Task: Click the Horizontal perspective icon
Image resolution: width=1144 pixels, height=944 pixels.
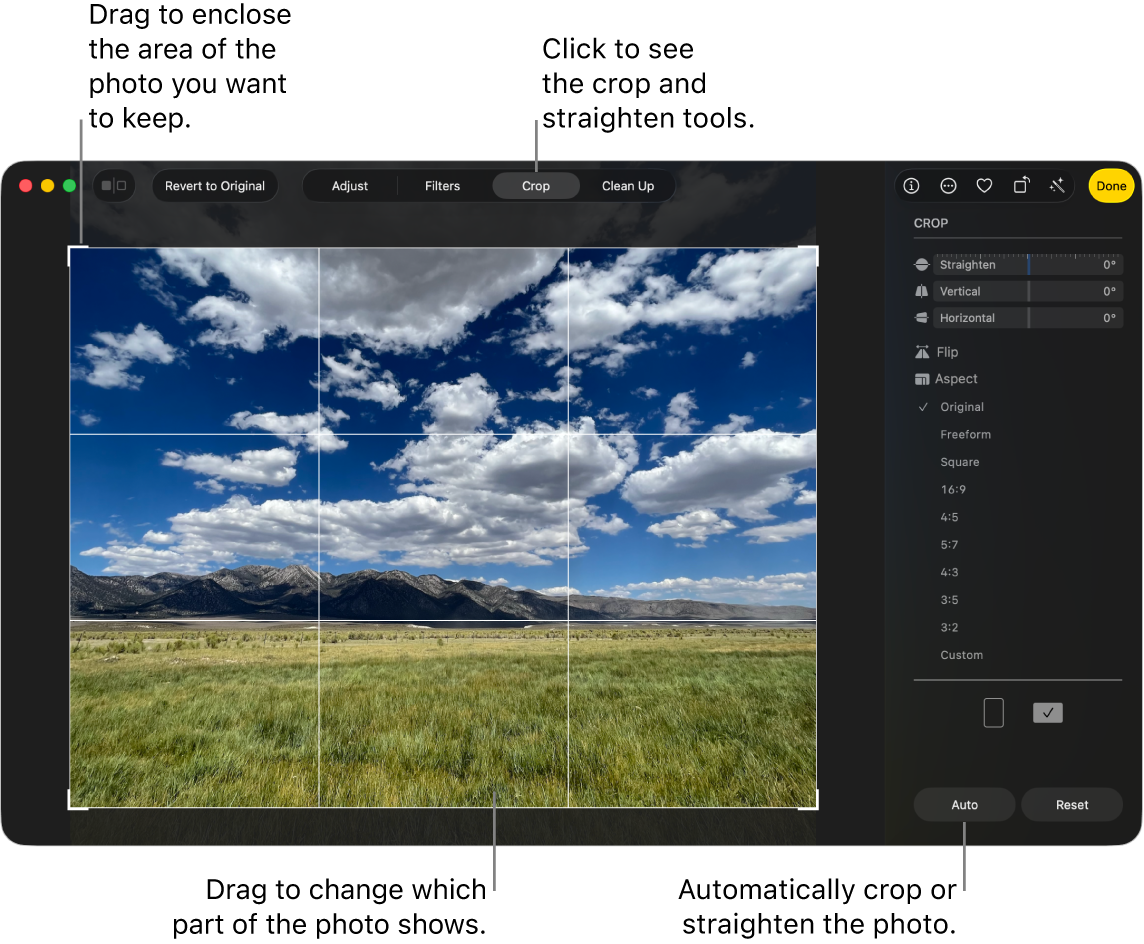Action: pyautogui.click(x=921, y=317)
